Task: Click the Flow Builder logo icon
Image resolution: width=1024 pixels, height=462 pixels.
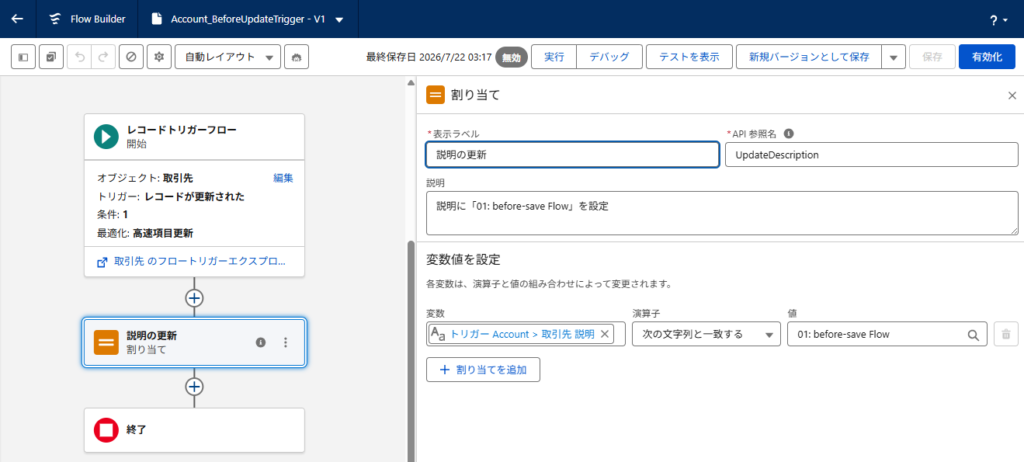Action: point(56,19)
